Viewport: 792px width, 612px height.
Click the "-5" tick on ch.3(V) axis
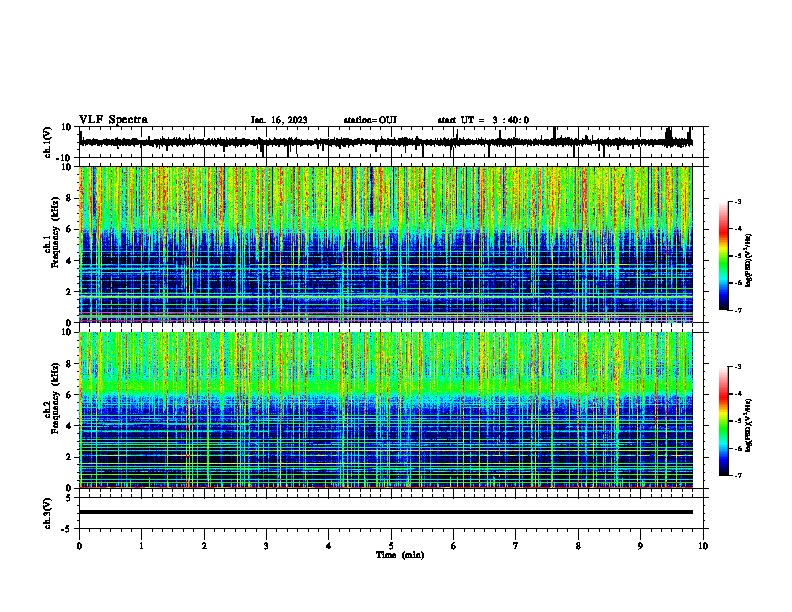tap(67, 529)
